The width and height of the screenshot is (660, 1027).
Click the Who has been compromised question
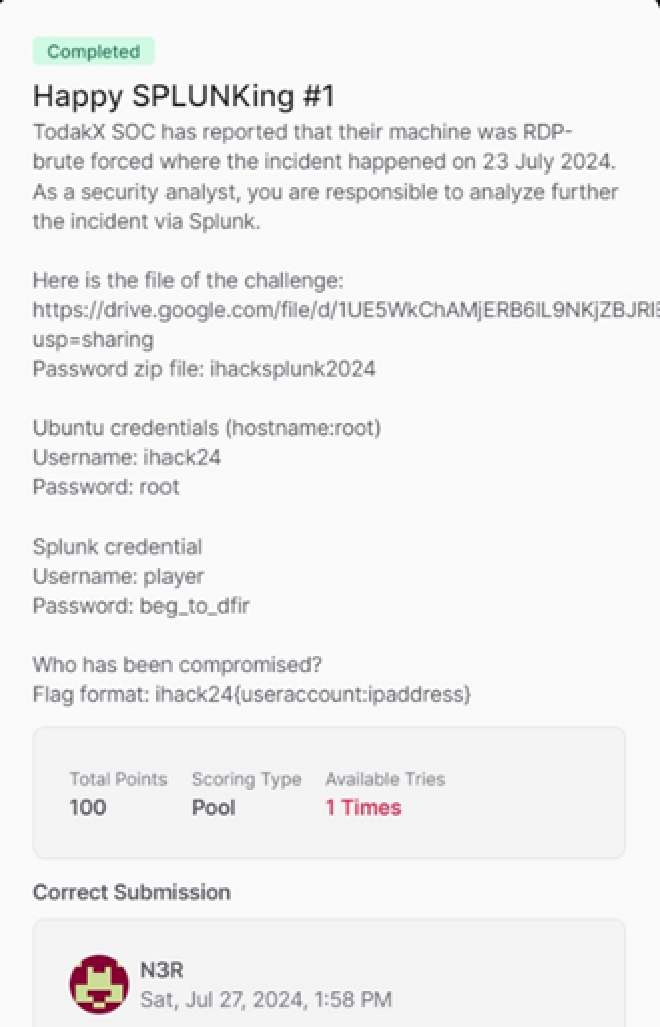[x=177, y=665]
